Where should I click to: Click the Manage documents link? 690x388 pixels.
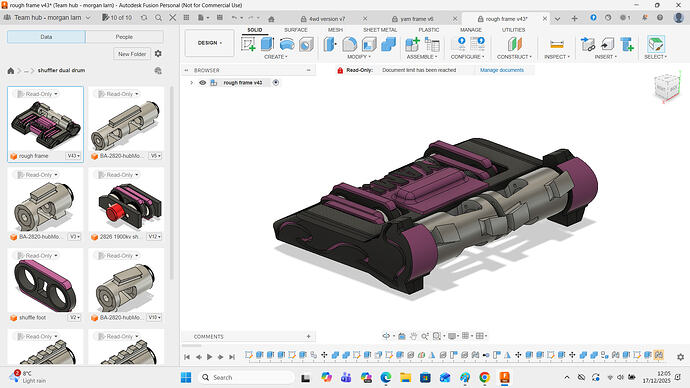pyautogui.click(x=502, y=70)
